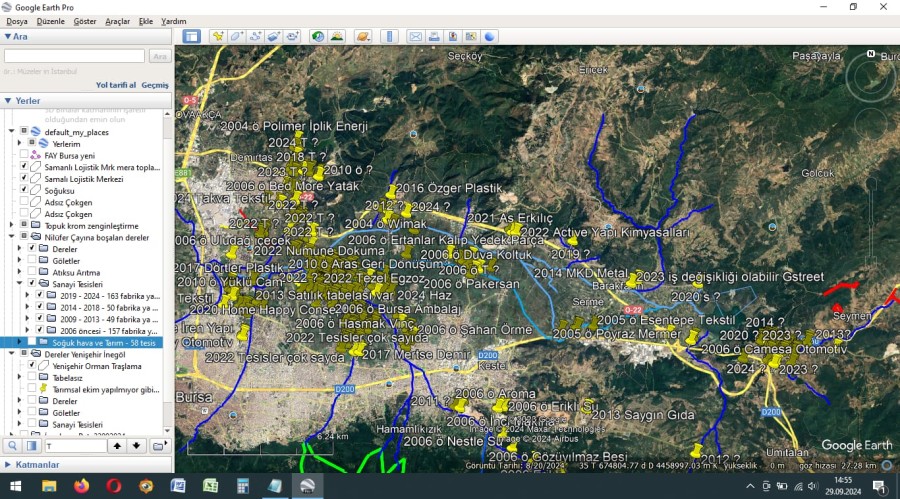Screen dimensions: 900x499
Task: Select the Add Polygon tool
Action: (x=236, y=37)
